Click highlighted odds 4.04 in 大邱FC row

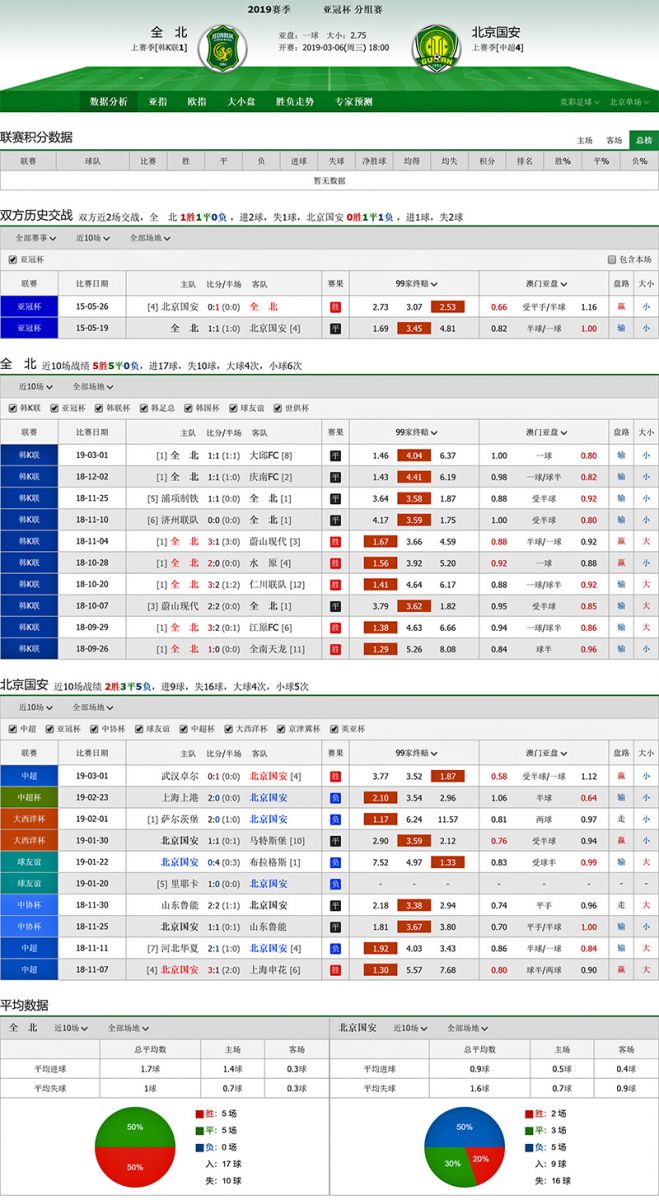pyautogui.click(x=414, y=455)
